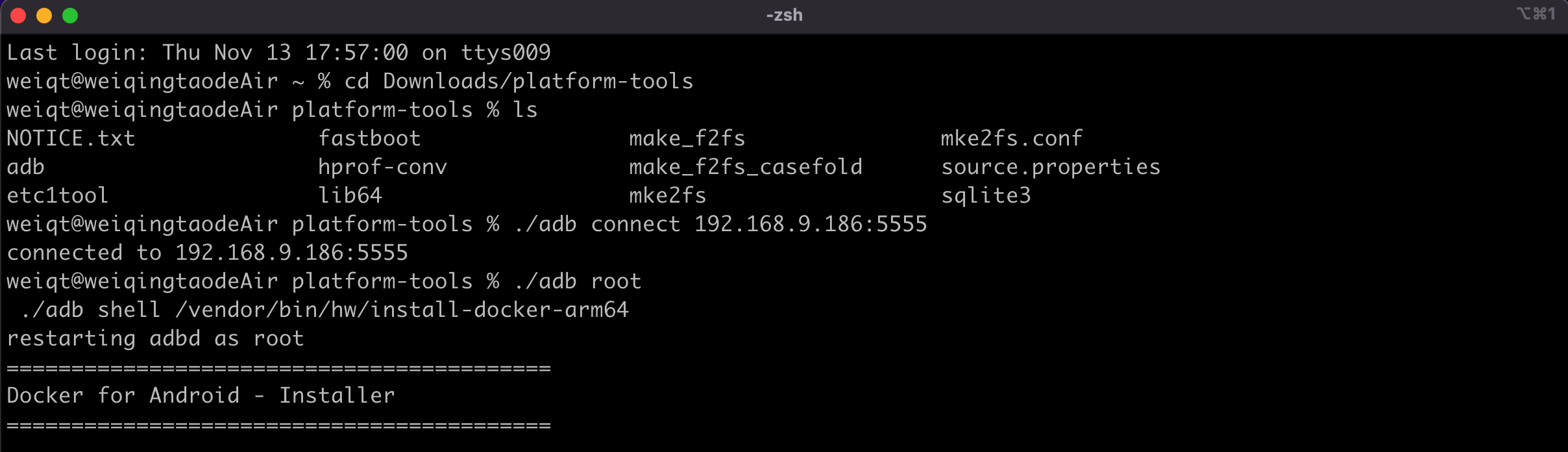Click the -zsh window title
1568x452 pixels.
(784, 15)
